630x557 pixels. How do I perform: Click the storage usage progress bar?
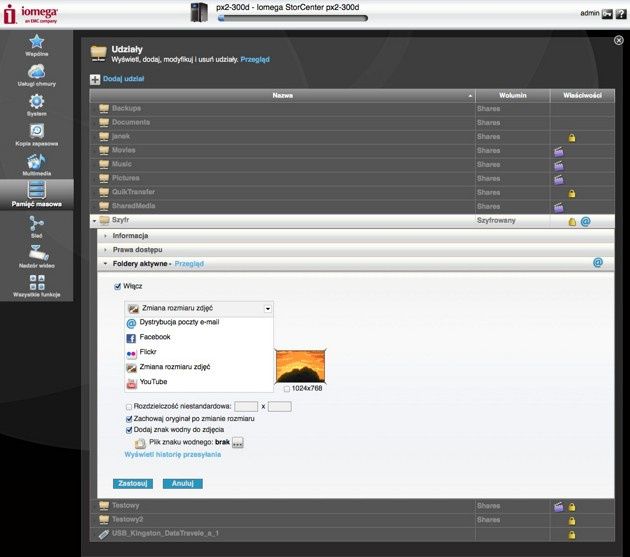292,18
